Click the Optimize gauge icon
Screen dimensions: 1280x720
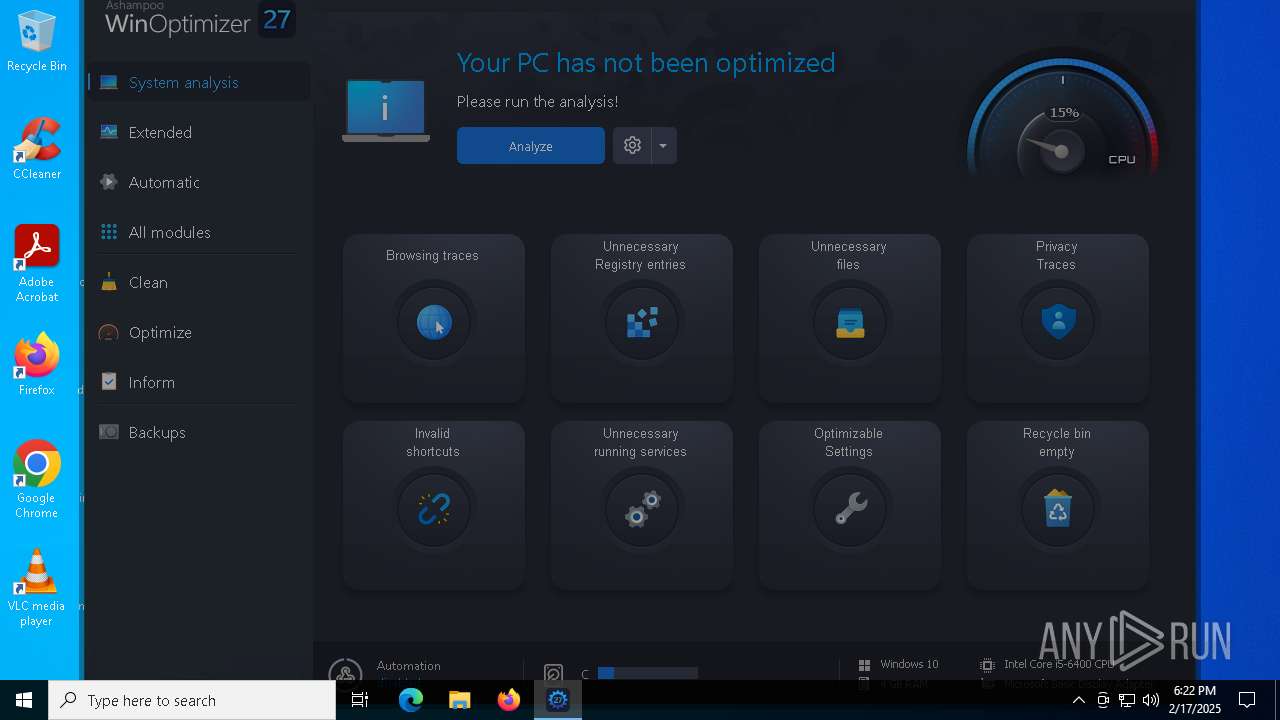pyautogui.click(x=109, y=332)
